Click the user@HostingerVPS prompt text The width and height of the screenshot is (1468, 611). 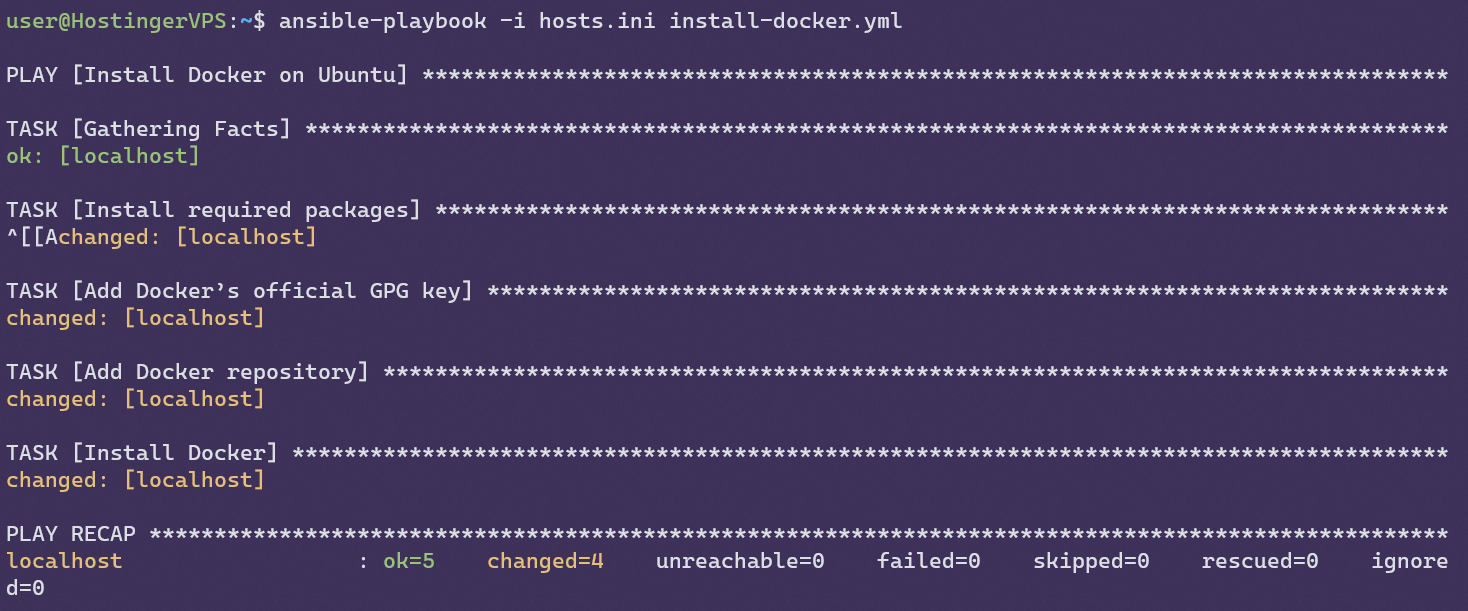(x=116, y=22)
